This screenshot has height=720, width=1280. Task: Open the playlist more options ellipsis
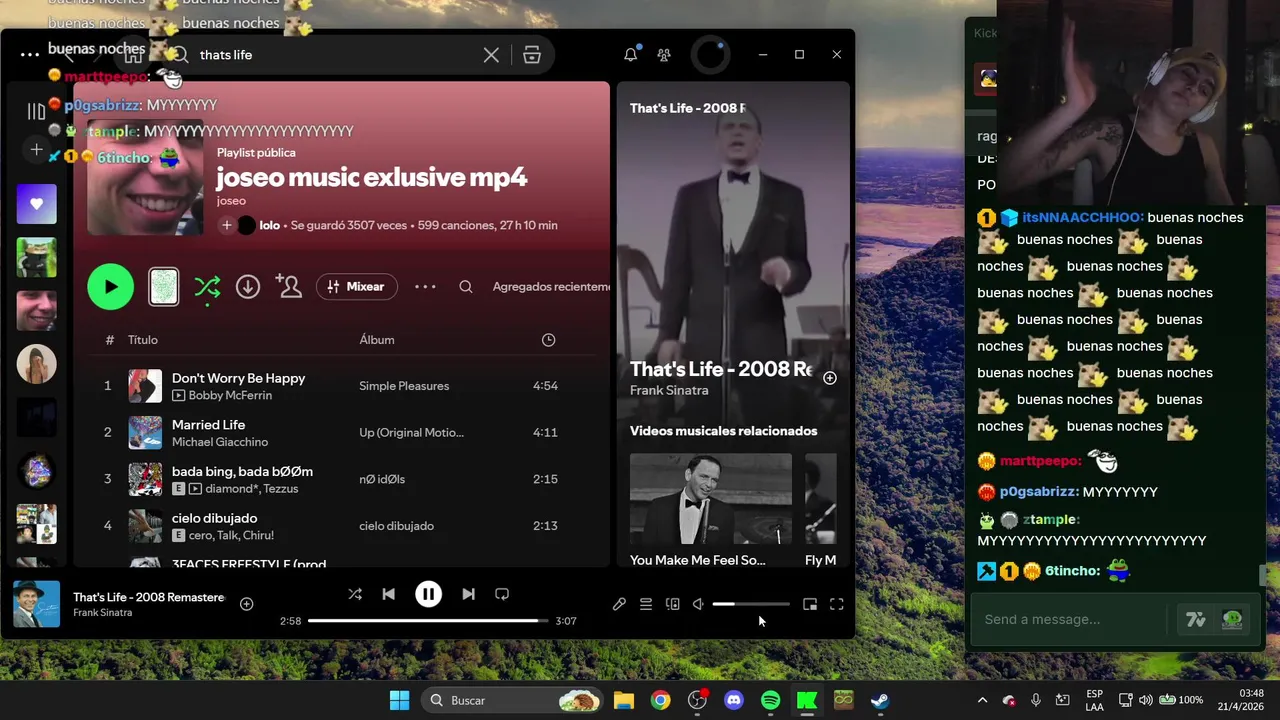[x=425, y=287]
